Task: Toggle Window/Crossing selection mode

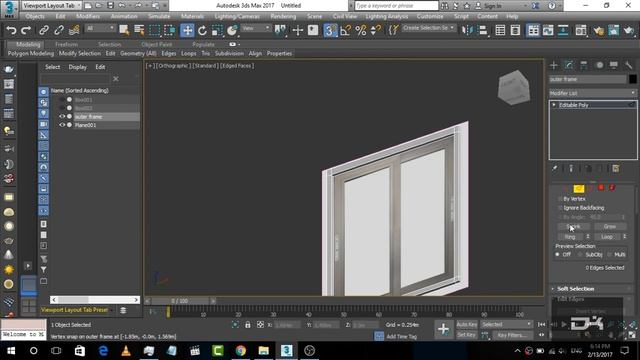Action: 170,30
